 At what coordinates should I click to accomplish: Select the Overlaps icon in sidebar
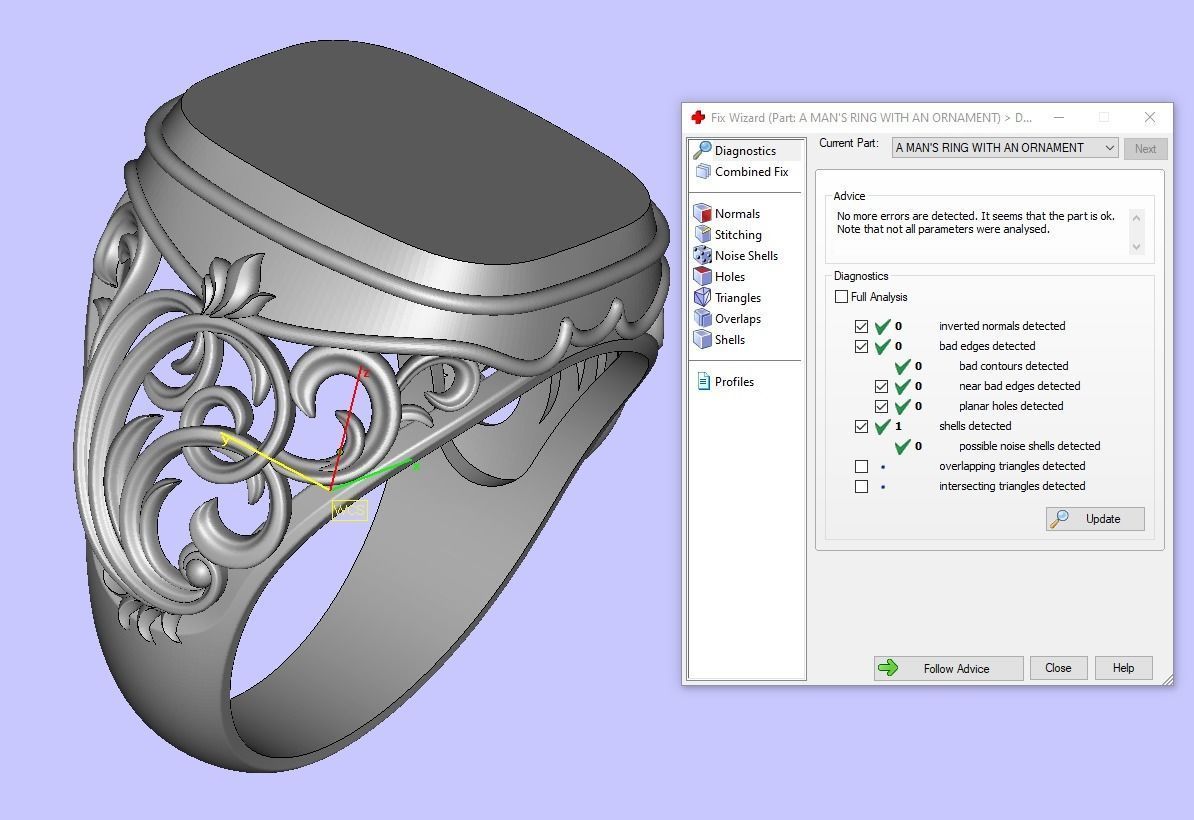702,318
